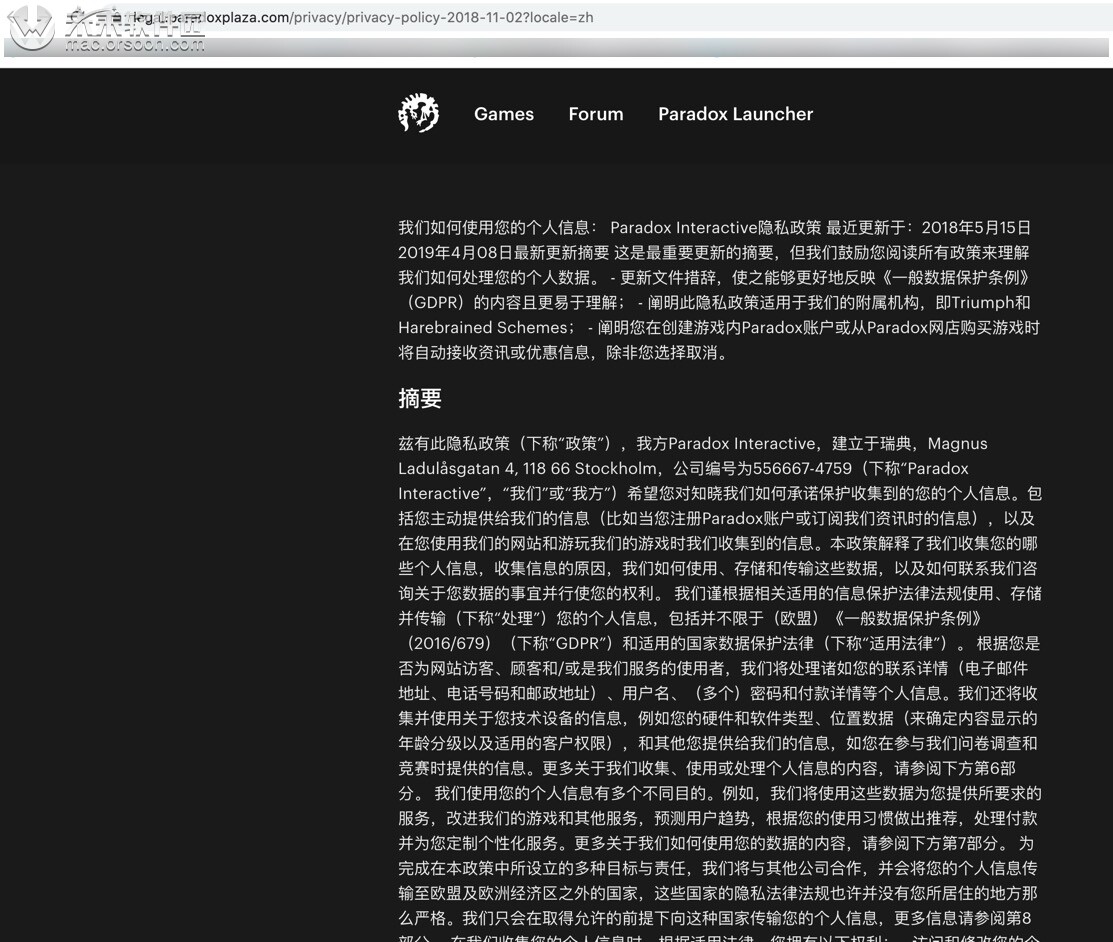
Task: Click the text 'Ladulåsgatan 4, 118 66 Stockholm'
Action: [527, 469]
